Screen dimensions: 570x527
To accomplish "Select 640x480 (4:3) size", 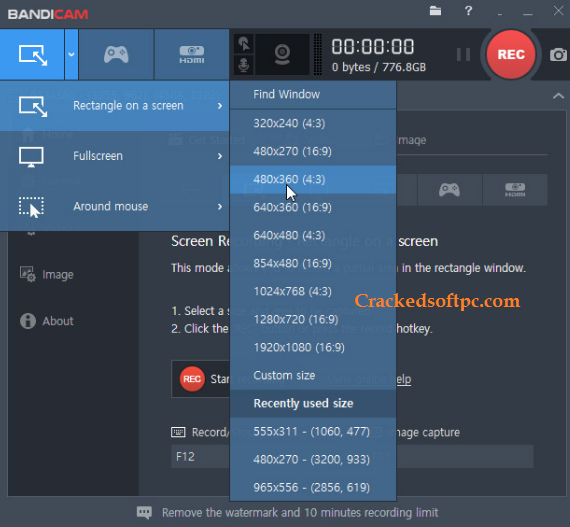I will (x=313, y=235).
